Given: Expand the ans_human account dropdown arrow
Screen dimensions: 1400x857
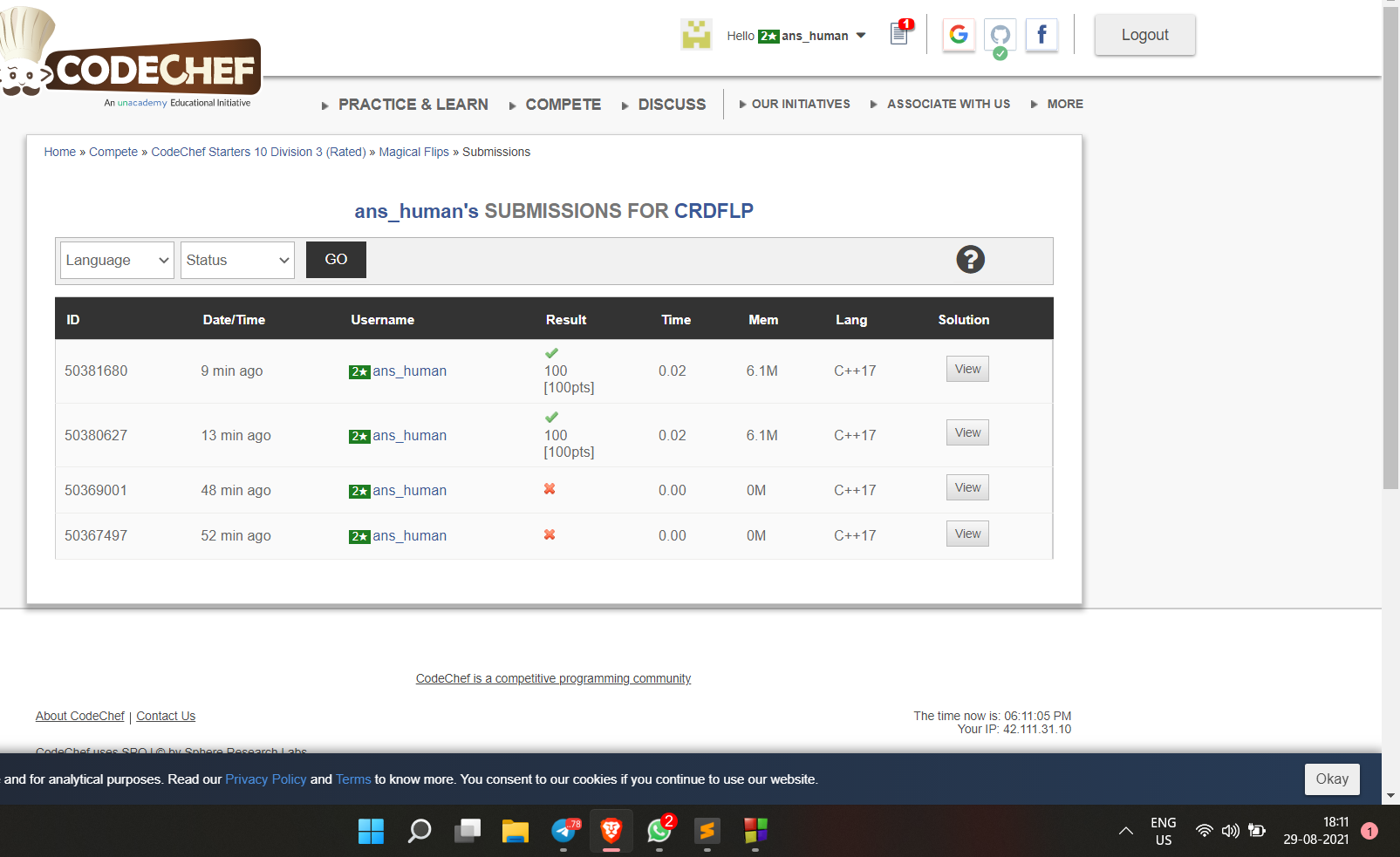Looking at the screenshot, I should 861,36.
